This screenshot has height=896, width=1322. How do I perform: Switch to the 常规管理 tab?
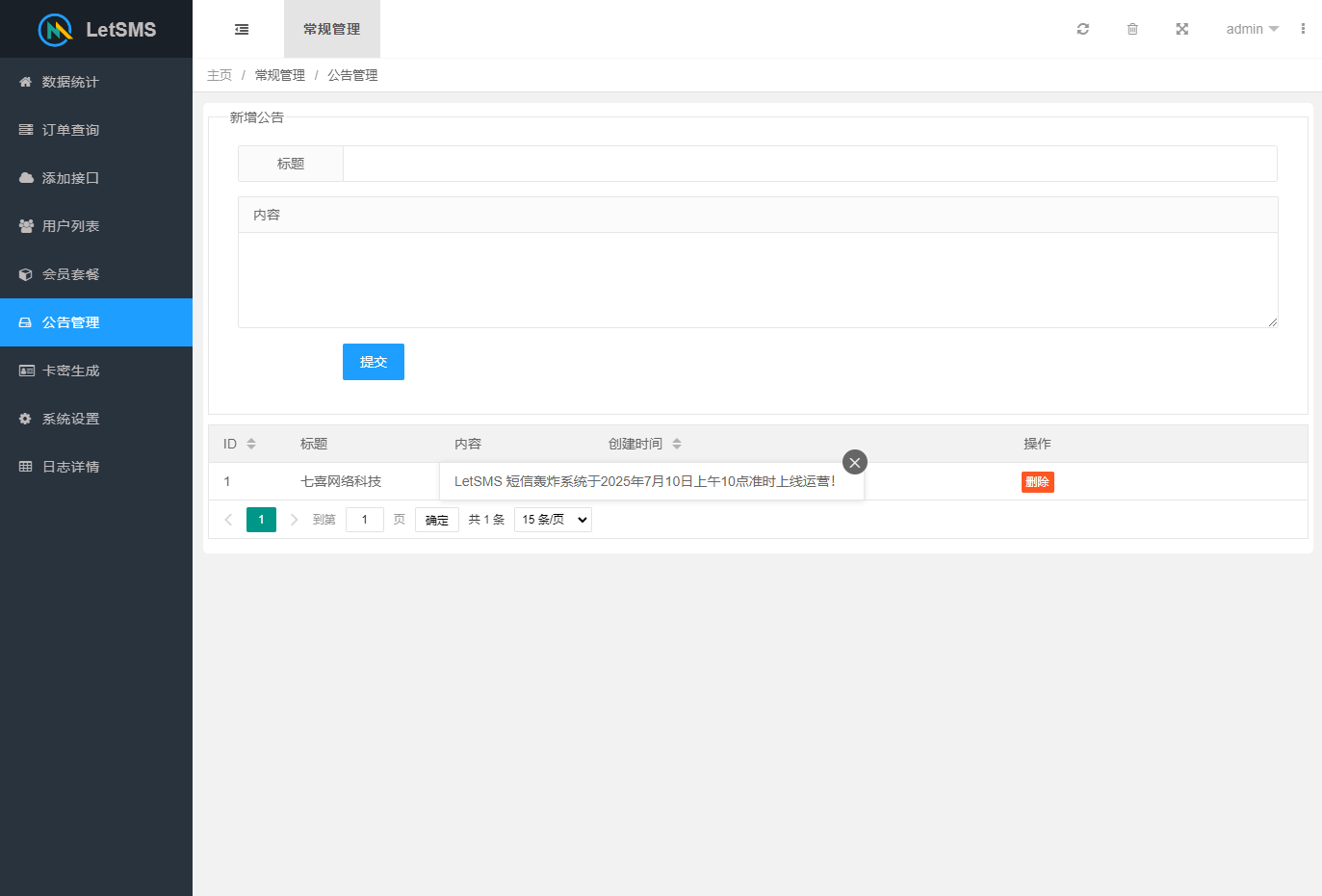(331, 29)
